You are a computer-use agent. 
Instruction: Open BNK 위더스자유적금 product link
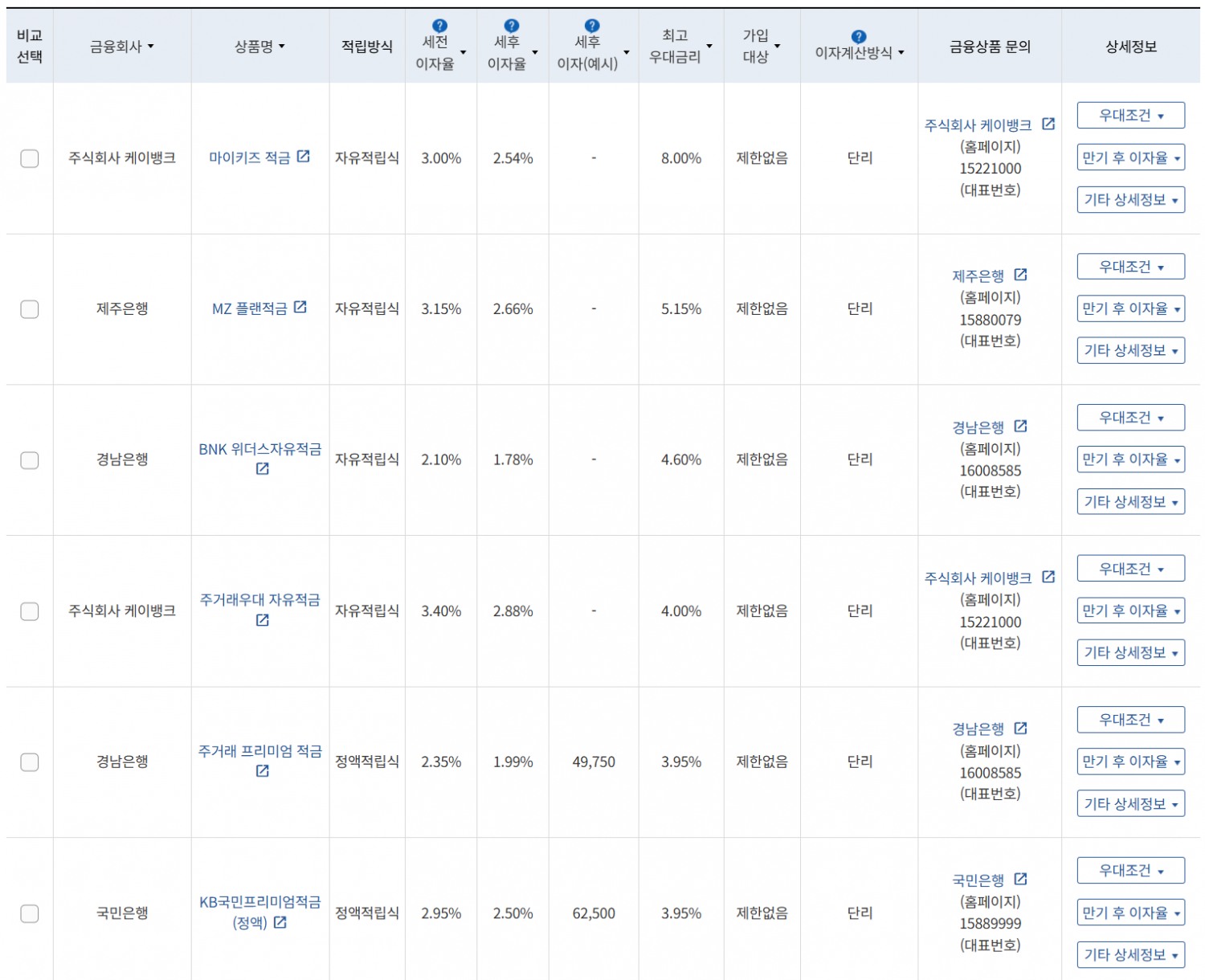click(260, 450)
